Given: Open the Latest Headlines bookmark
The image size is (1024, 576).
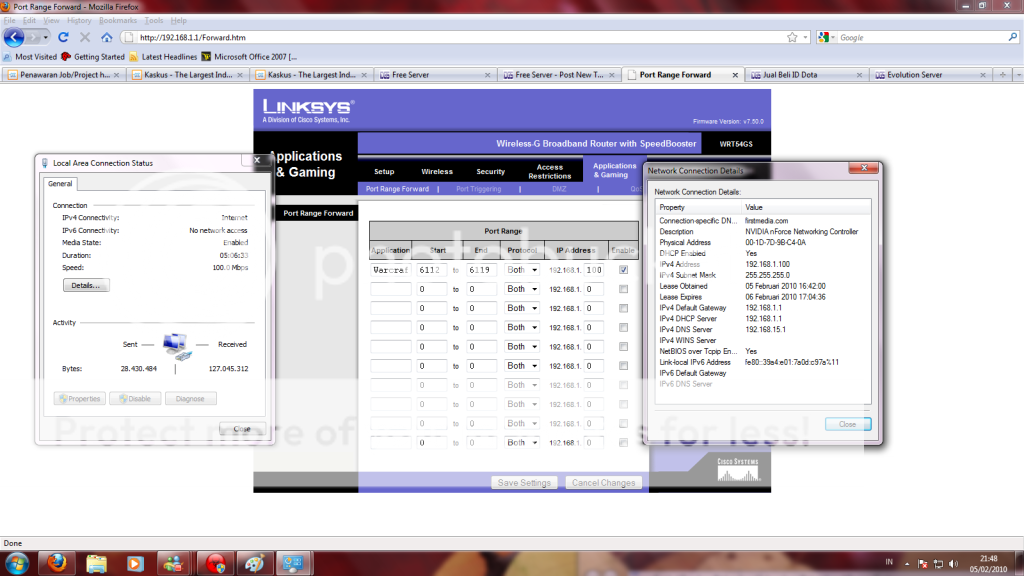Looking at the screenshot, I should 163,57.
